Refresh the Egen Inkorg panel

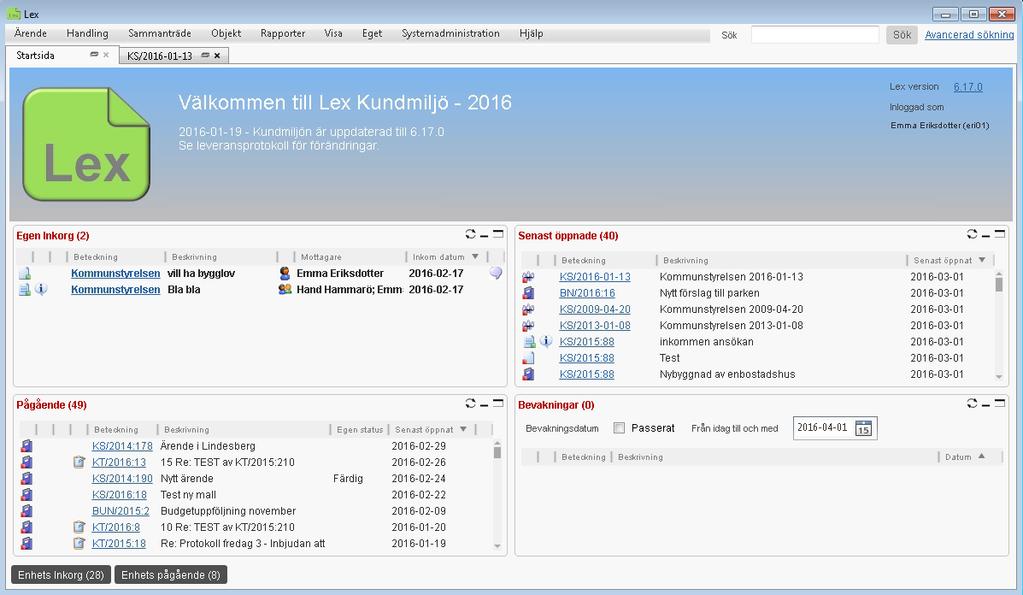pos(470,234)
